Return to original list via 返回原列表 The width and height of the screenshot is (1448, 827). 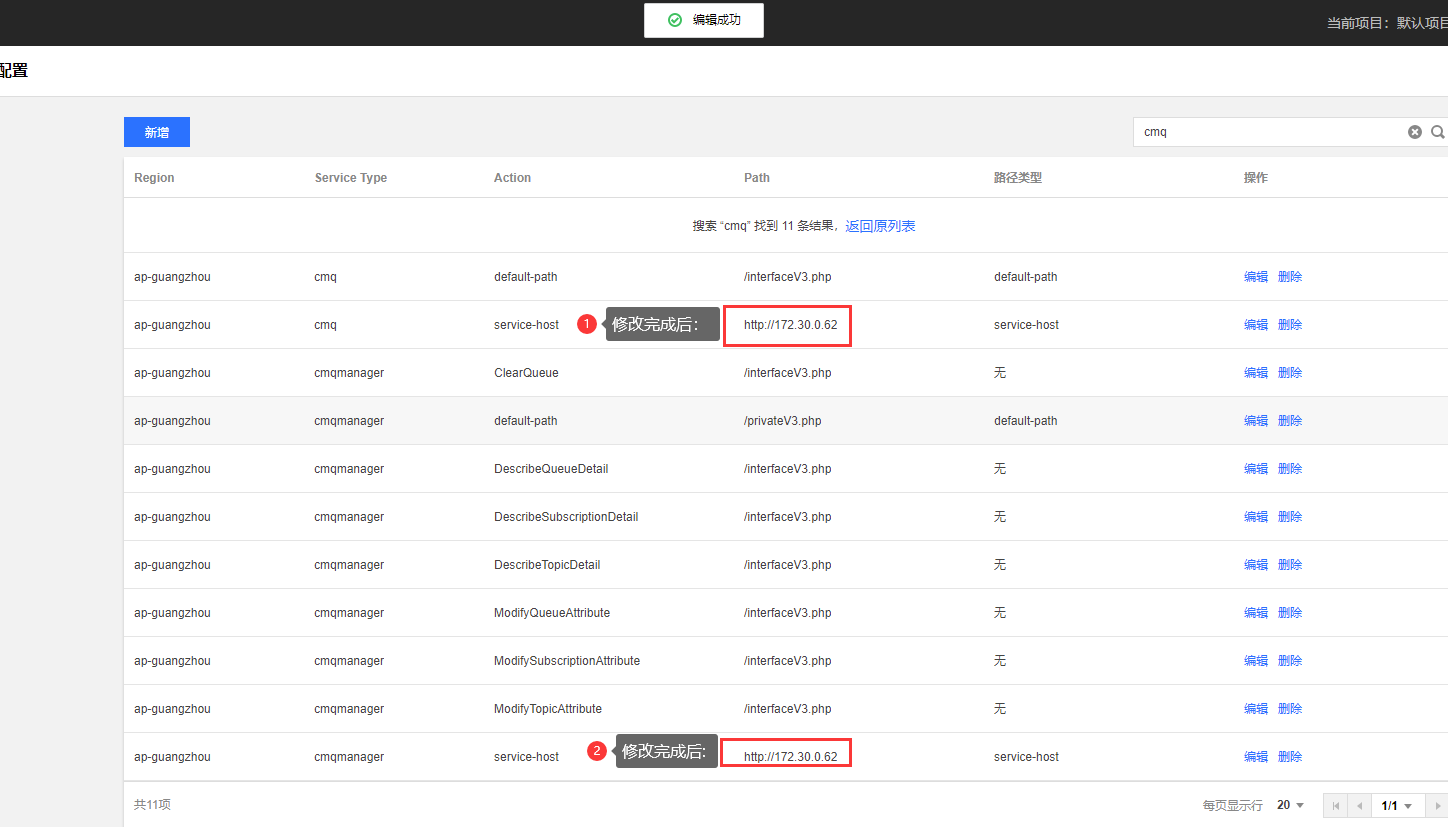click(880, 226)
